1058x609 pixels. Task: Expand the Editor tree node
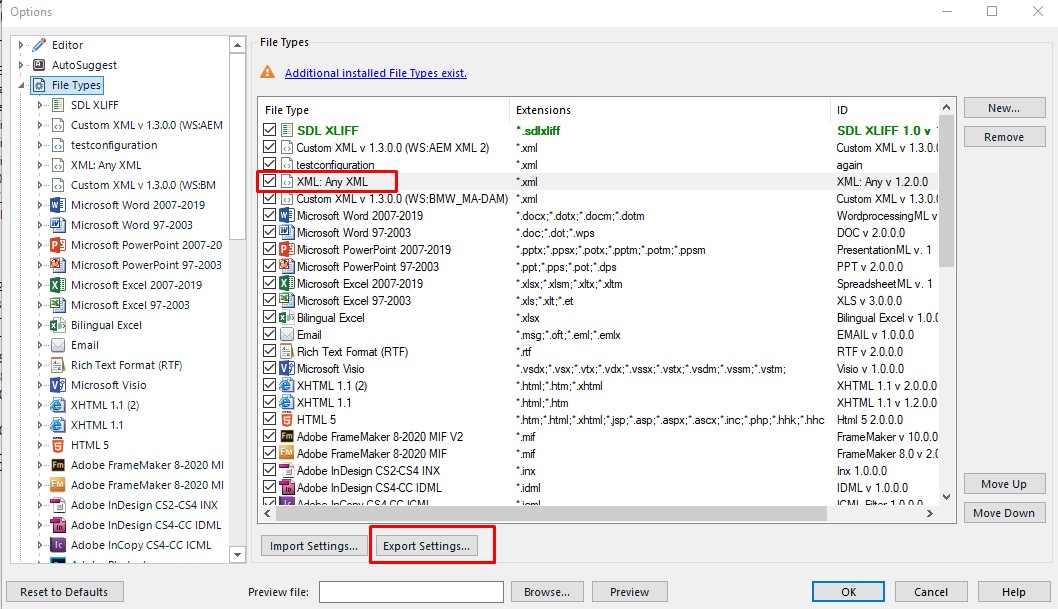[21, 45]
